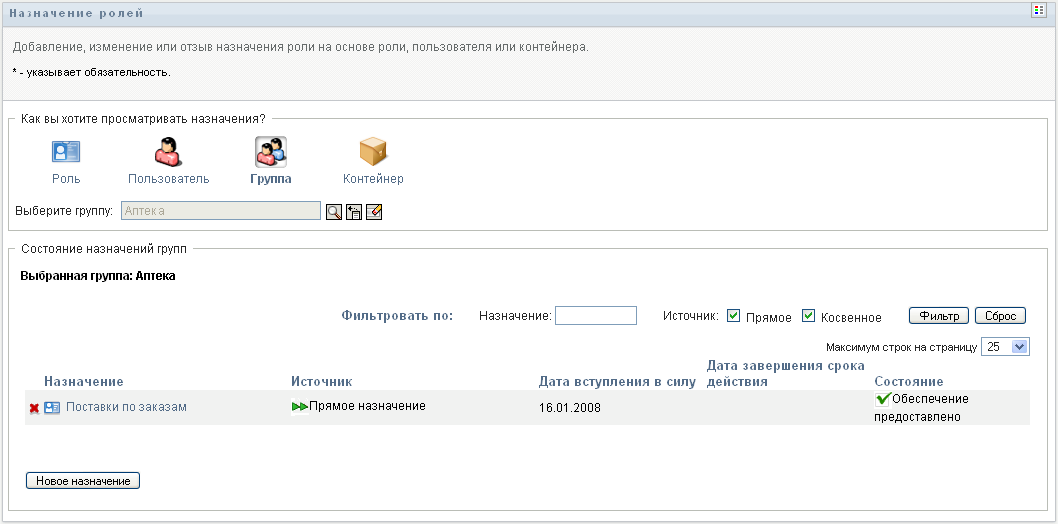Open the Поставки по заказам link

126,407
